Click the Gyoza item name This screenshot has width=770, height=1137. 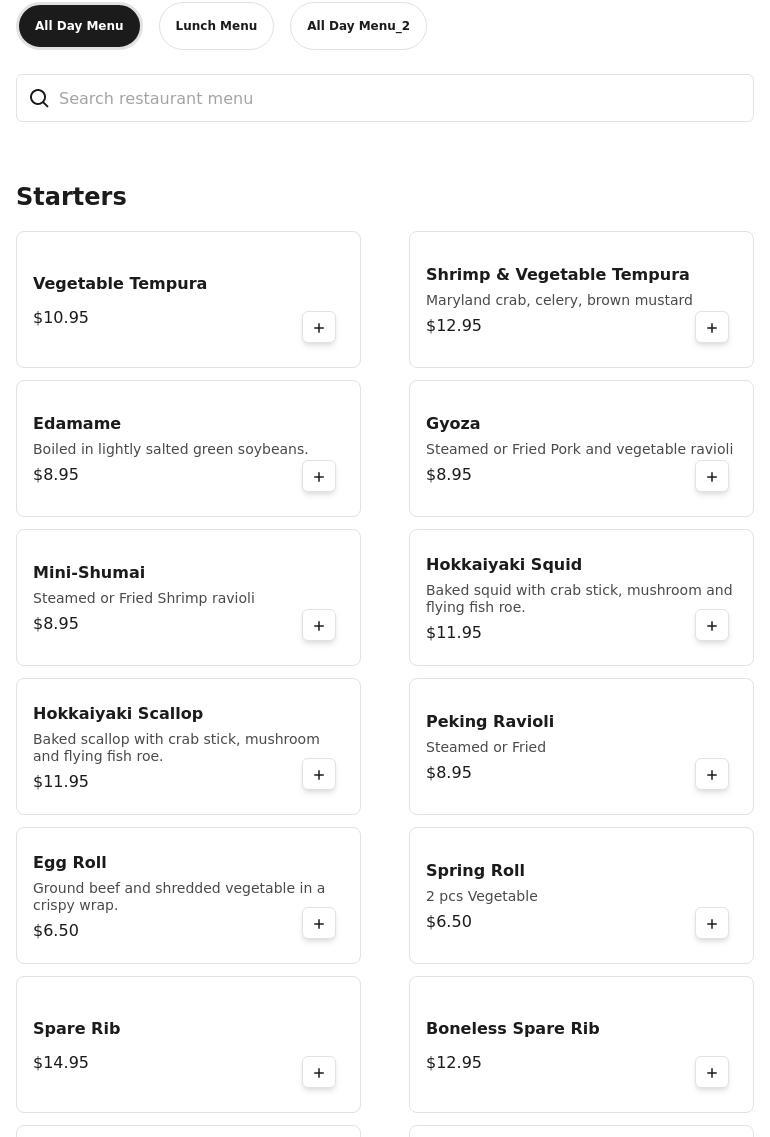coord(453,423)
